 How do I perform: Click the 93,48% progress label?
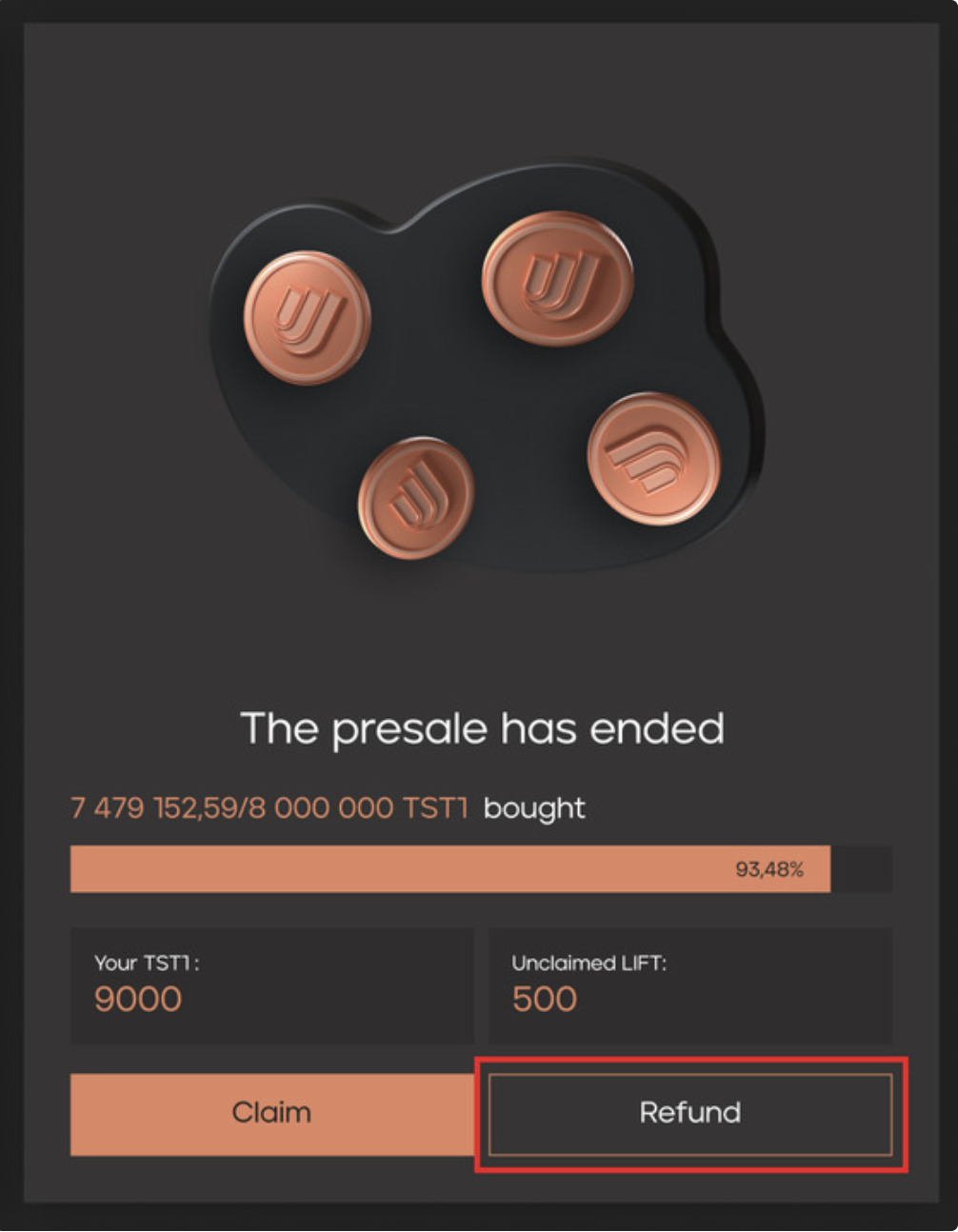(769, 869)
